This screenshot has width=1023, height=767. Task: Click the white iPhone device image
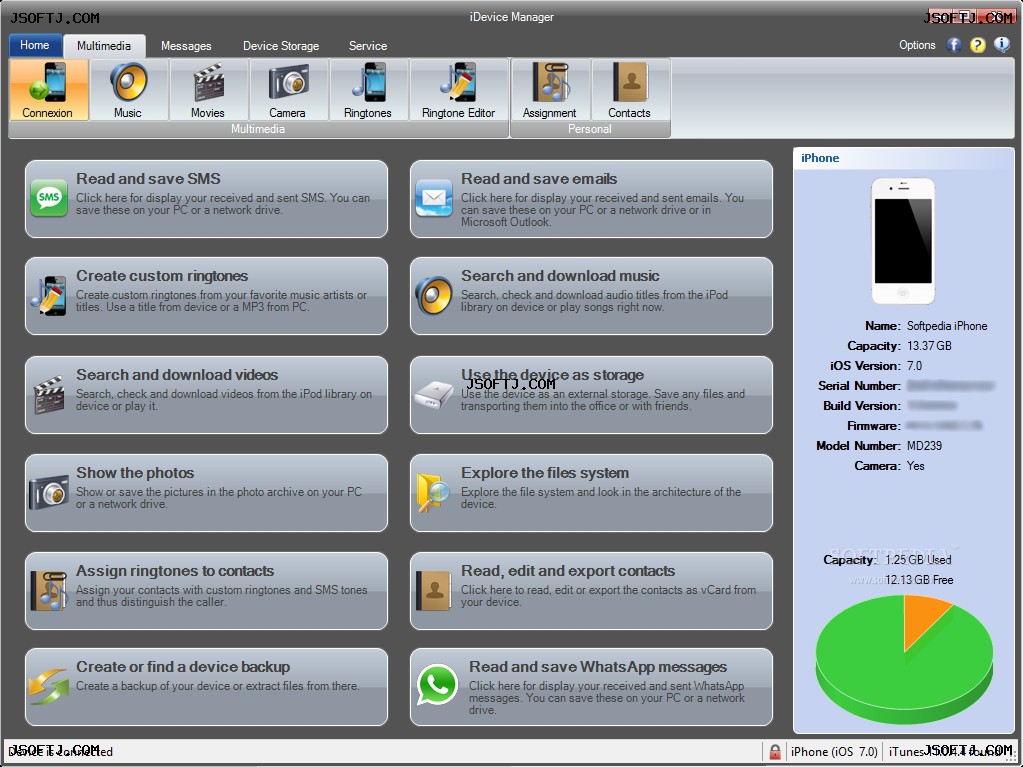pyautogui.click(x=903, y=241)
